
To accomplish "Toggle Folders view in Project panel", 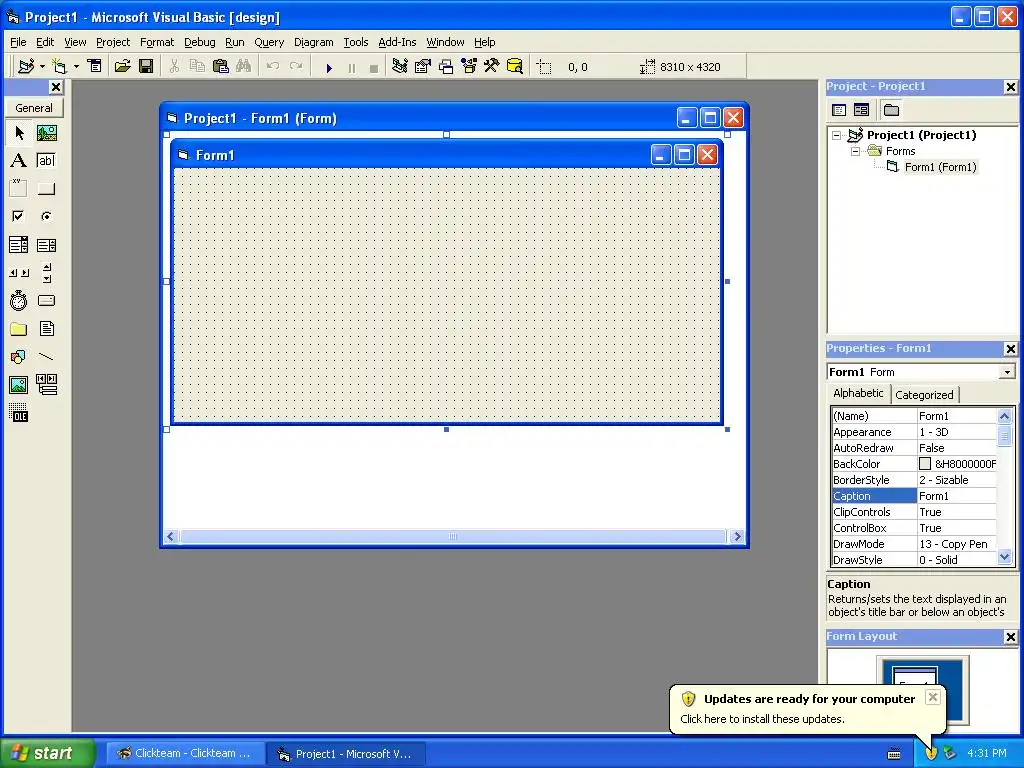I will (891, 110).
